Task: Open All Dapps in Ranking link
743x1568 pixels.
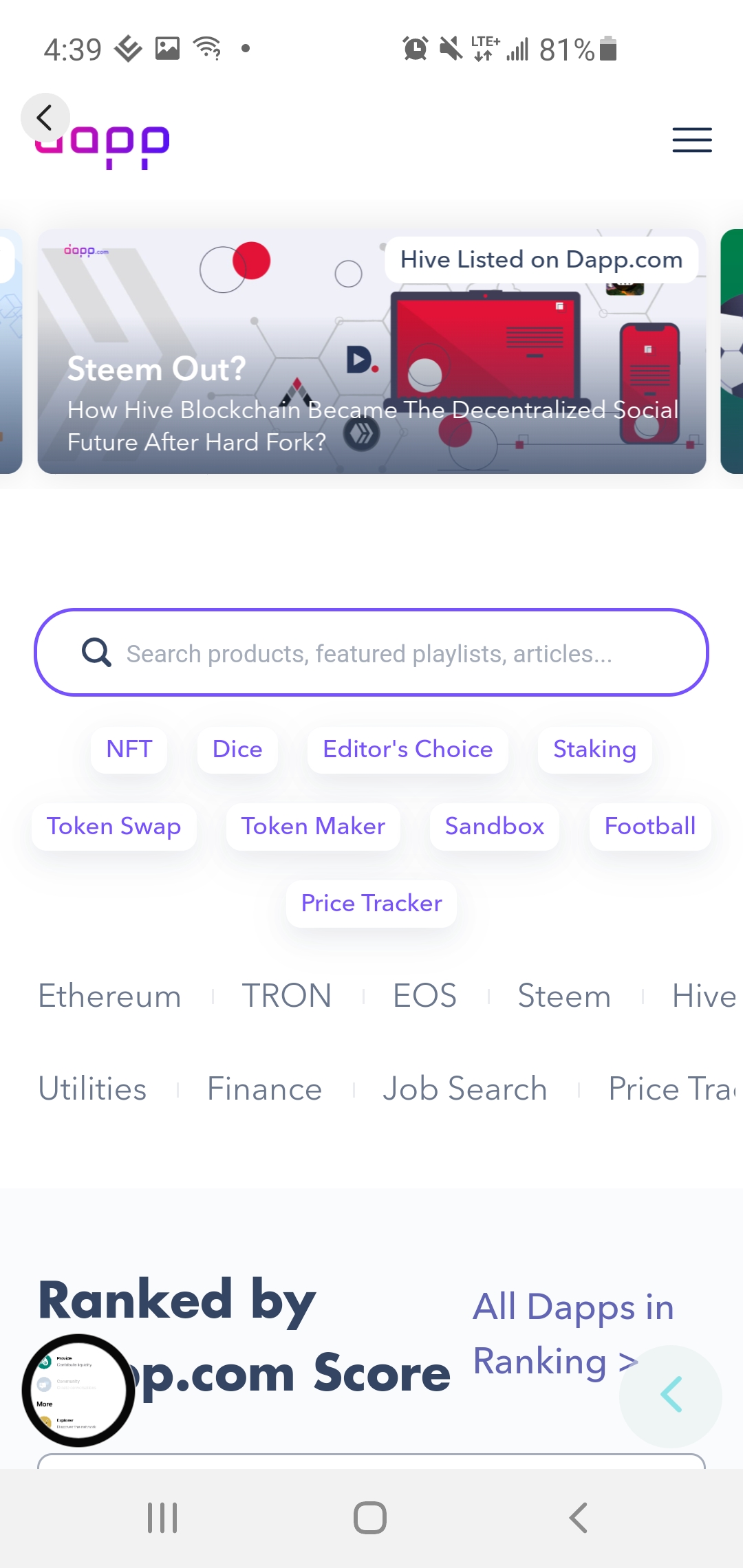Action: coord(574,1334)
